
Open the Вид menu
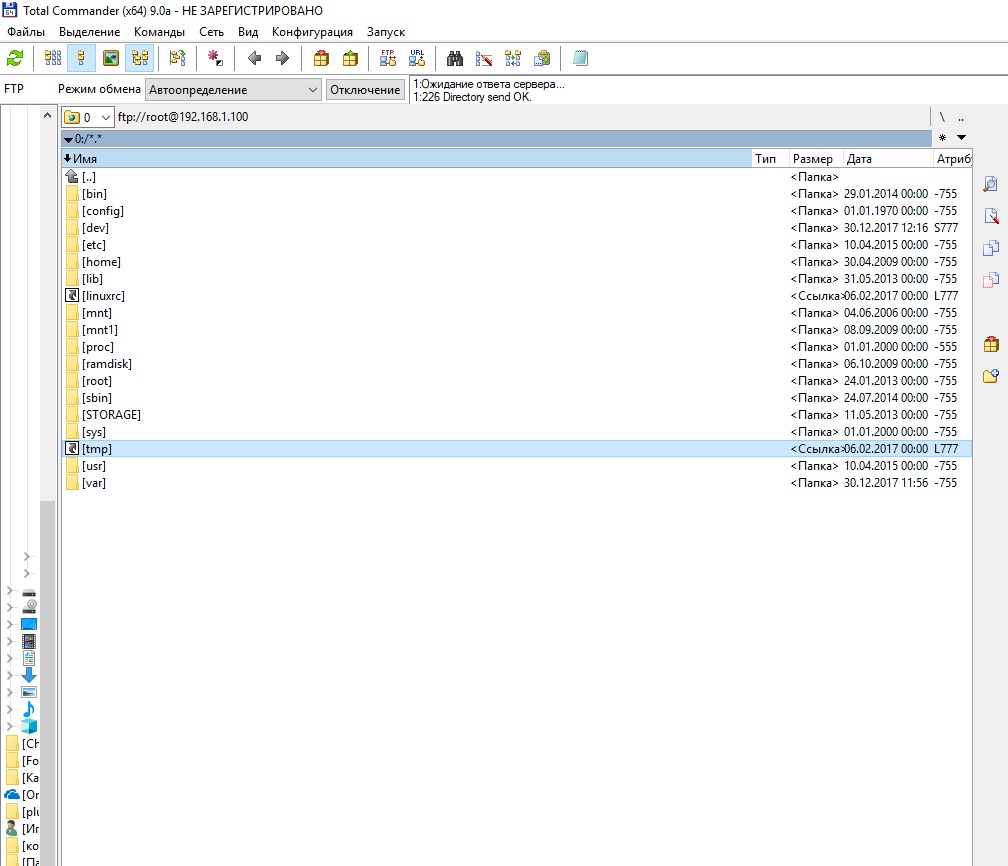(x=248, y=32)
